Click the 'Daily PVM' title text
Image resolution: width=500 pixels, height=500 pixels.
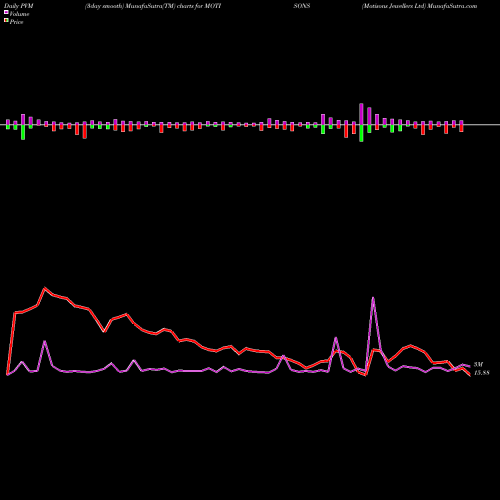(x=19, y=6)
